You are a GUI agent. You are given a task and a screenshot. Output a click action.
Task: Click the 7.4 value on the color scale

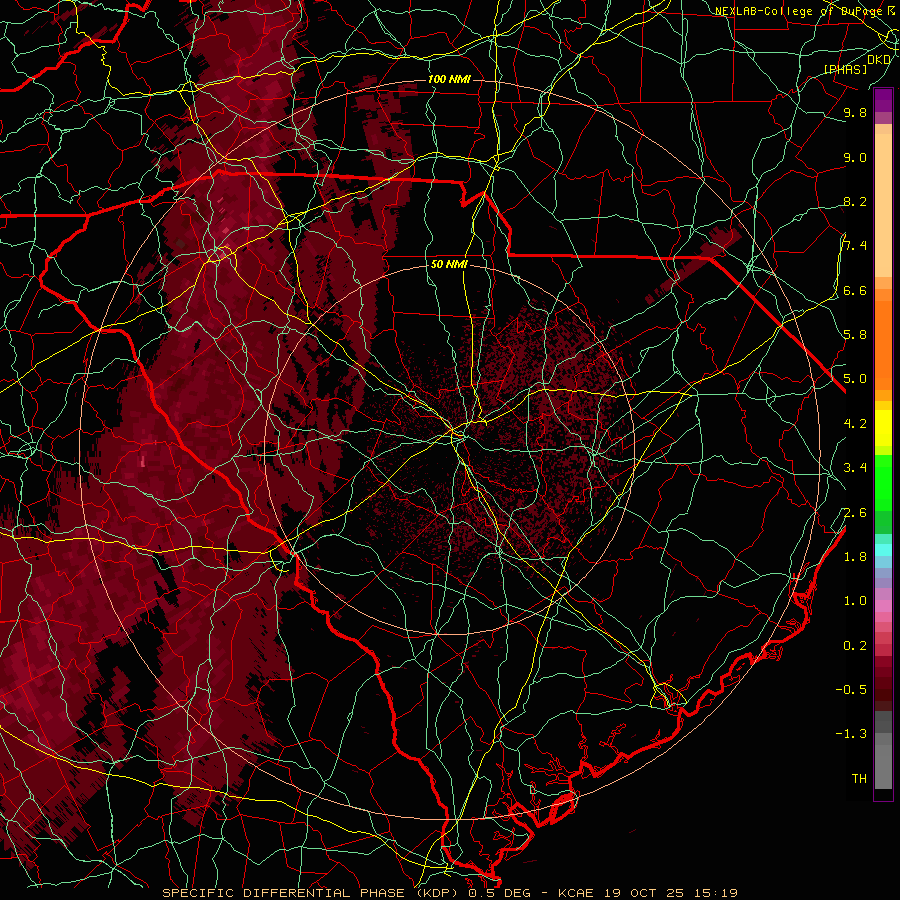coord(855,246)
